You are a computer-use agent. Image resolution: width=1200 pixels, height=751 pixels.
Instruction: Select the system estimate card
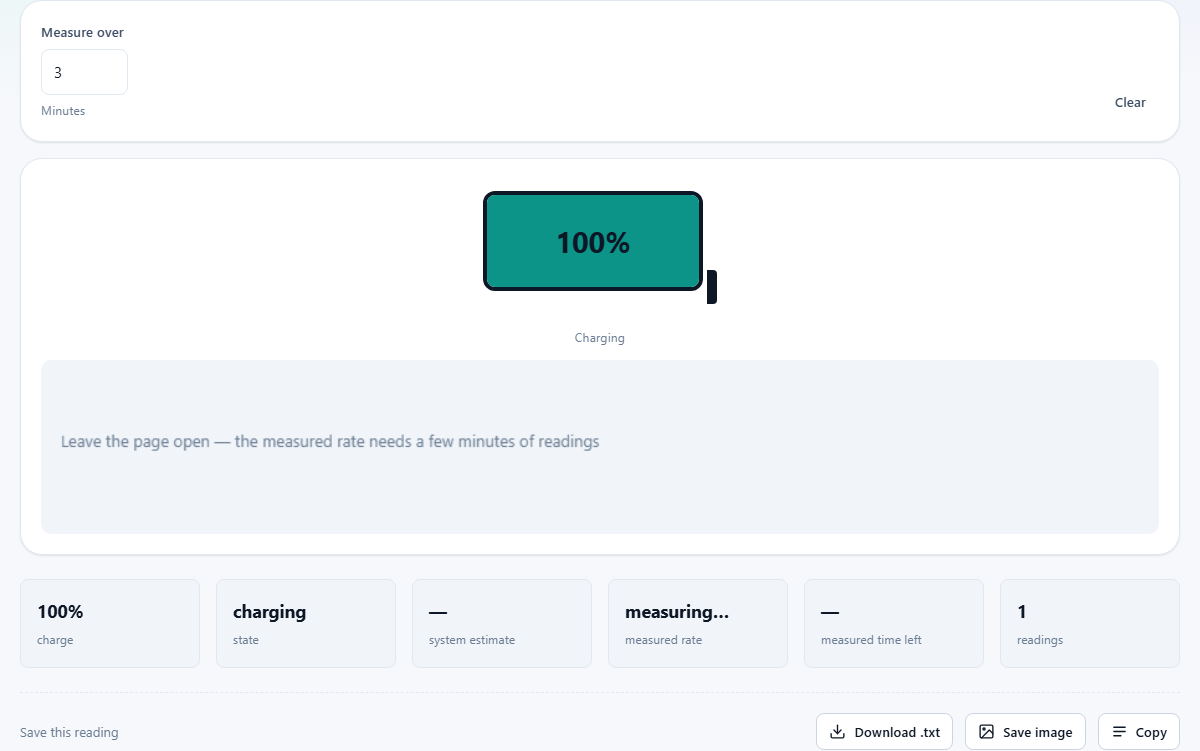click(502, 623)
